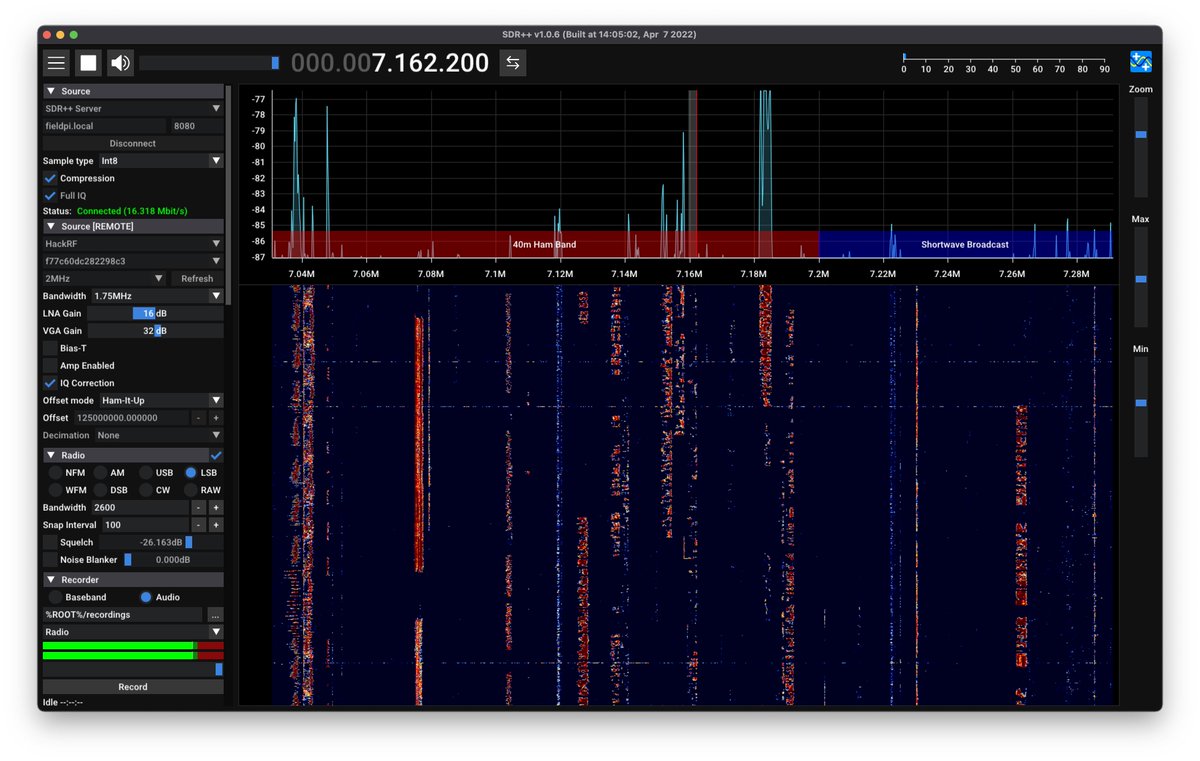This screenshot has width=1200, height=761.
Task: Toggle the Radio module enable checkbox
Action: click(x=217, y=455)
